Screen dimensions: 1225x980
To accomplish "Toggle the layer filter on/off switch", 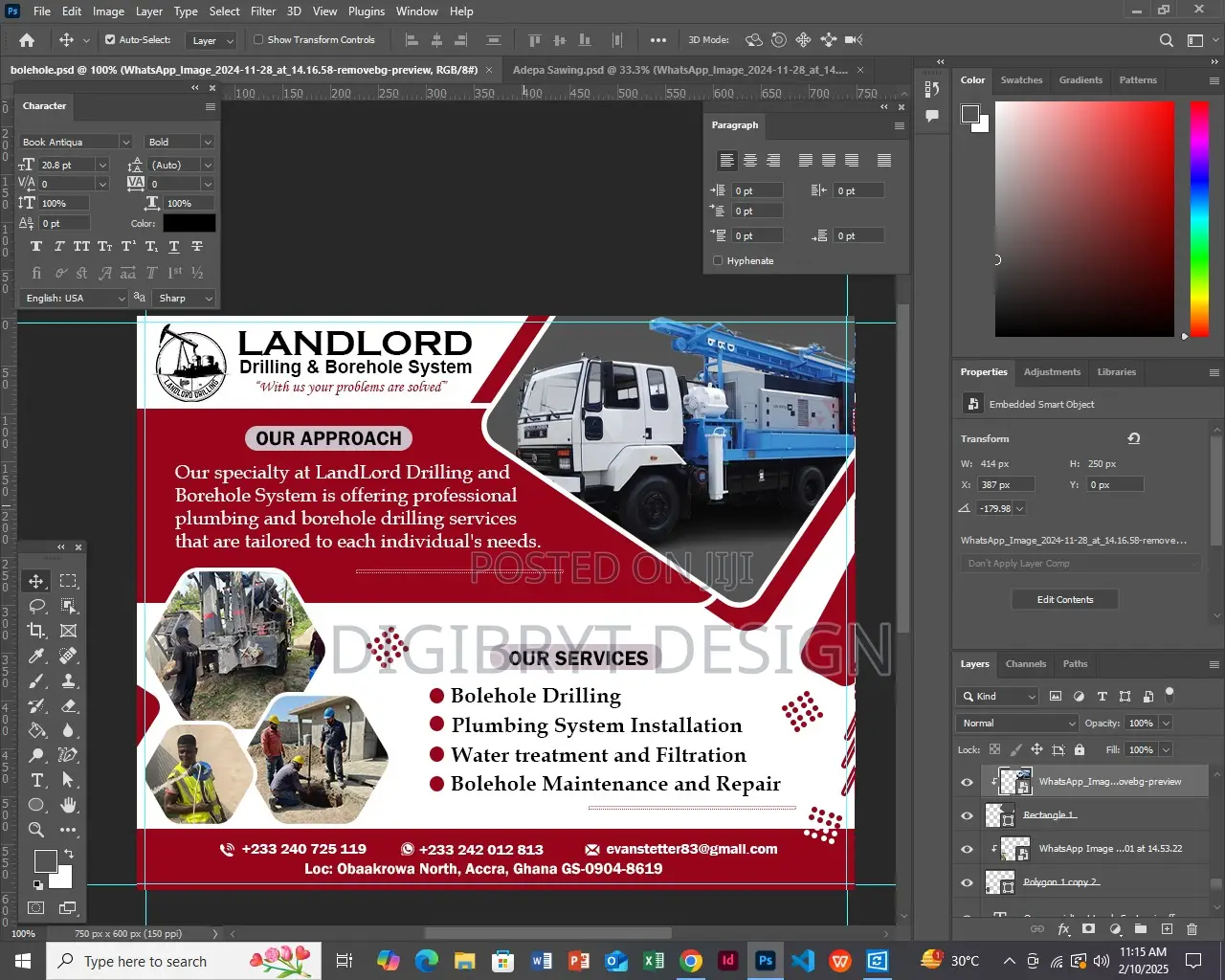I will pos(1169,694).
